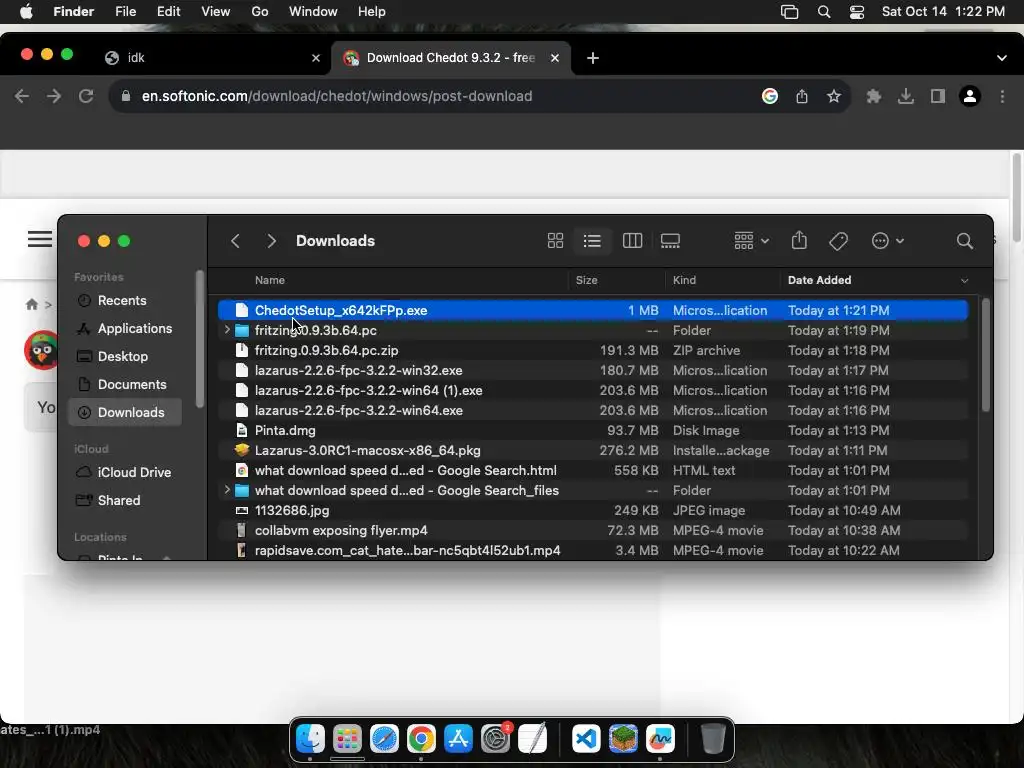1024x768 pixels.
Task: Open Softonic hamburger menu
Action: click(40, 239)
